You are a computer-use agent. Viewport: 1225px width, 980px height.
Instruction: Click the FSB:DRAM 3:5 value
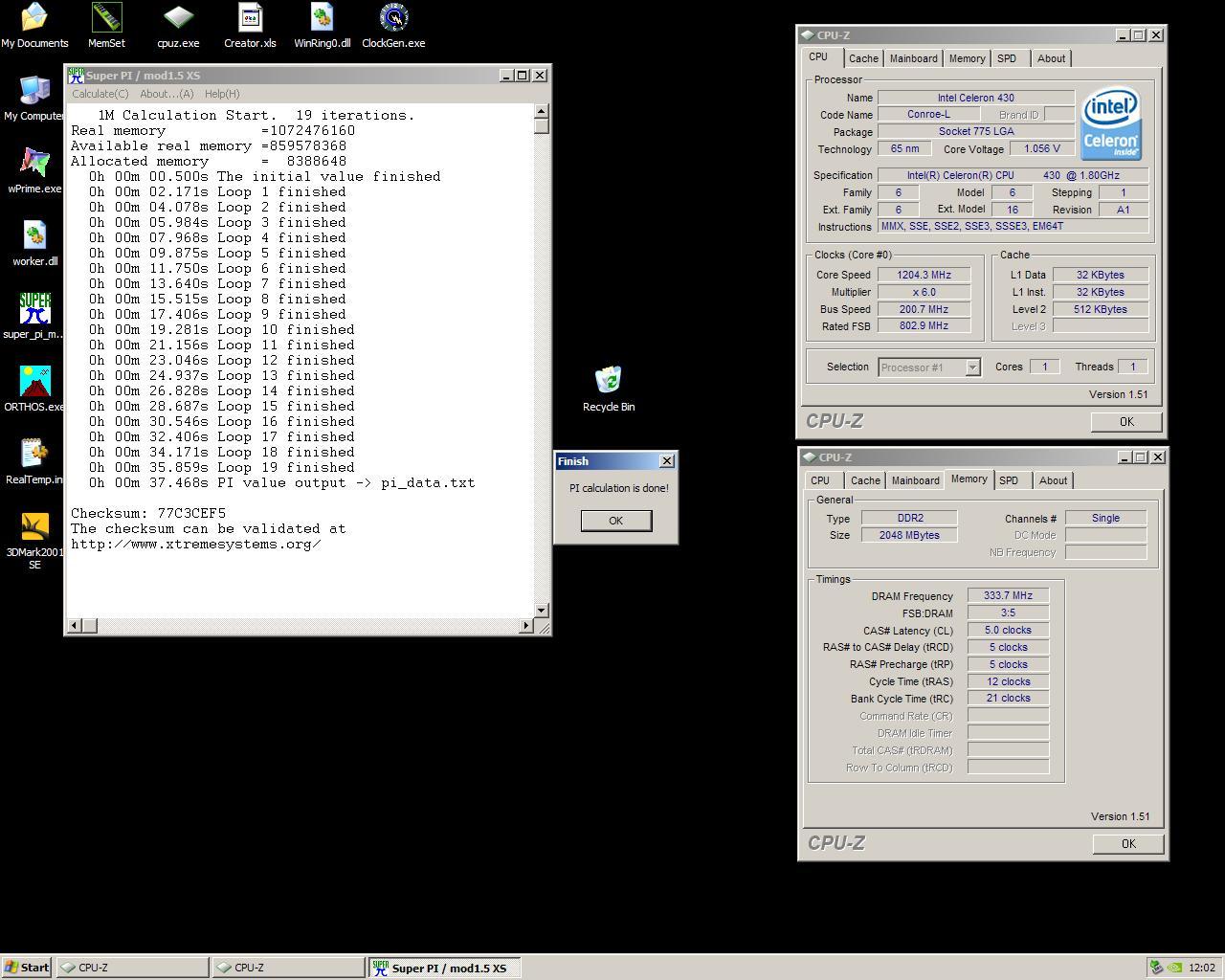click(x=1008, y=613)
